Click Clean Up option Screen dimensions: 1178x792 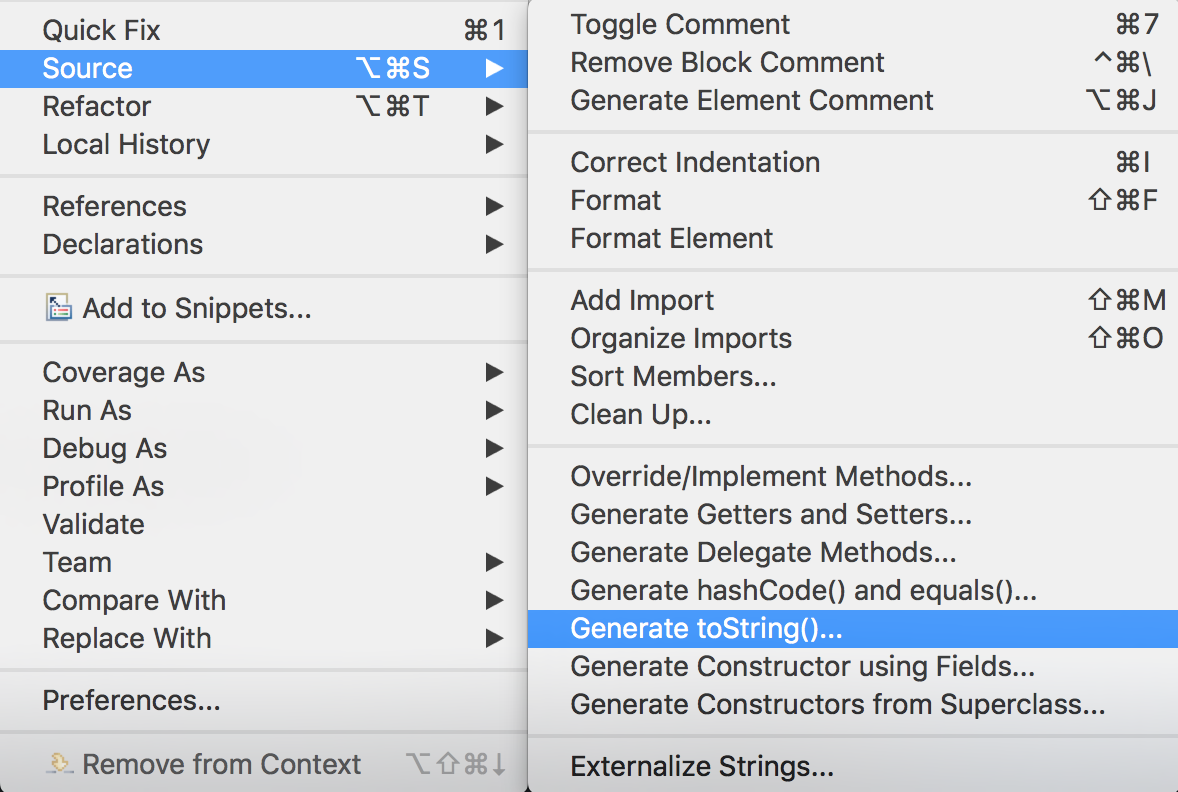[x=641, y=414]
